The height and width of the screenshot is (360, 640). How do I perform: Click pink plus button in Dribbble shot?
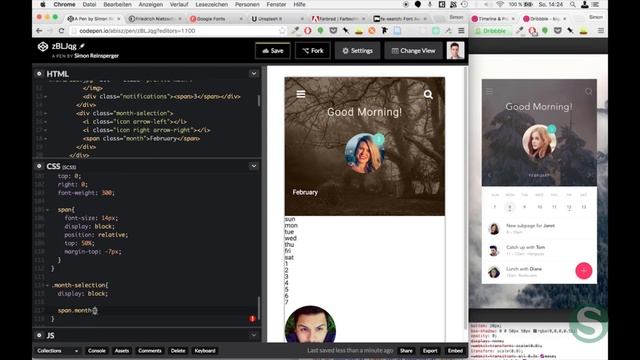pos(584,271)
